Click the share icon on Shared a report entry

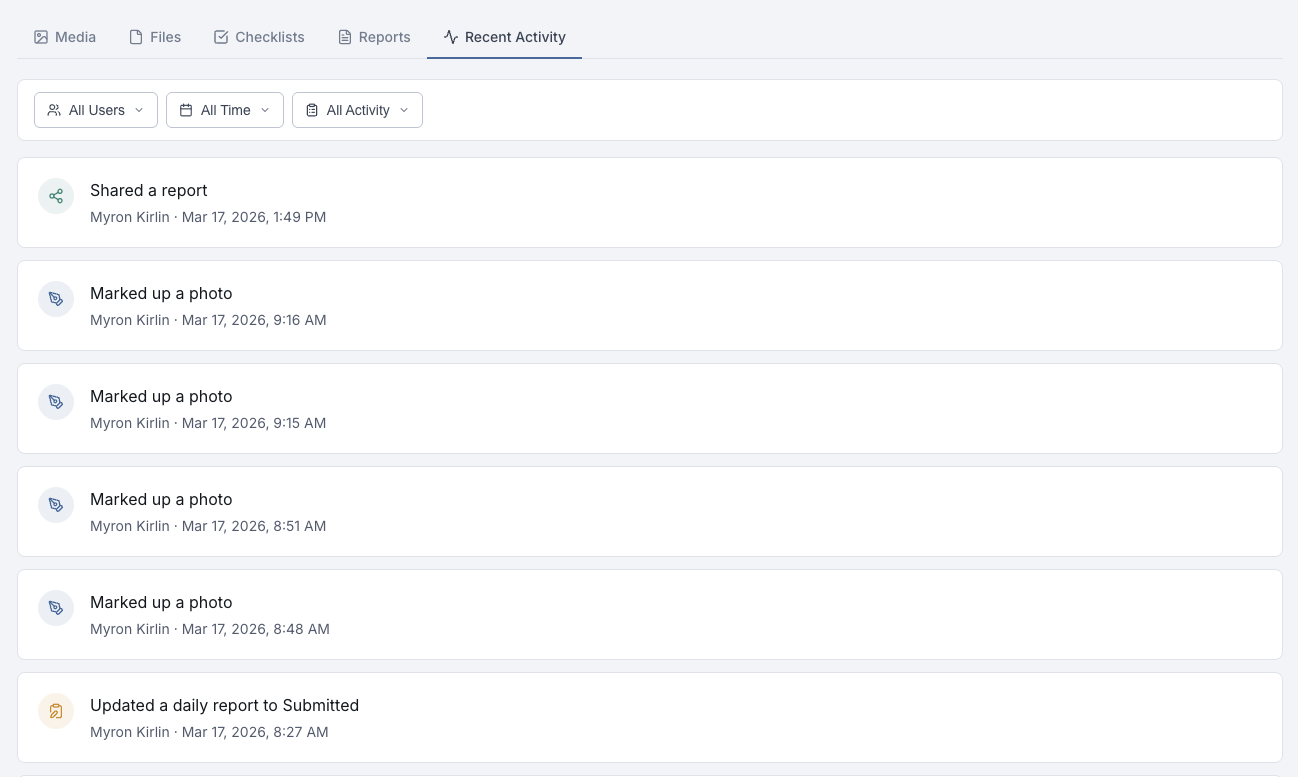[56, 196]
